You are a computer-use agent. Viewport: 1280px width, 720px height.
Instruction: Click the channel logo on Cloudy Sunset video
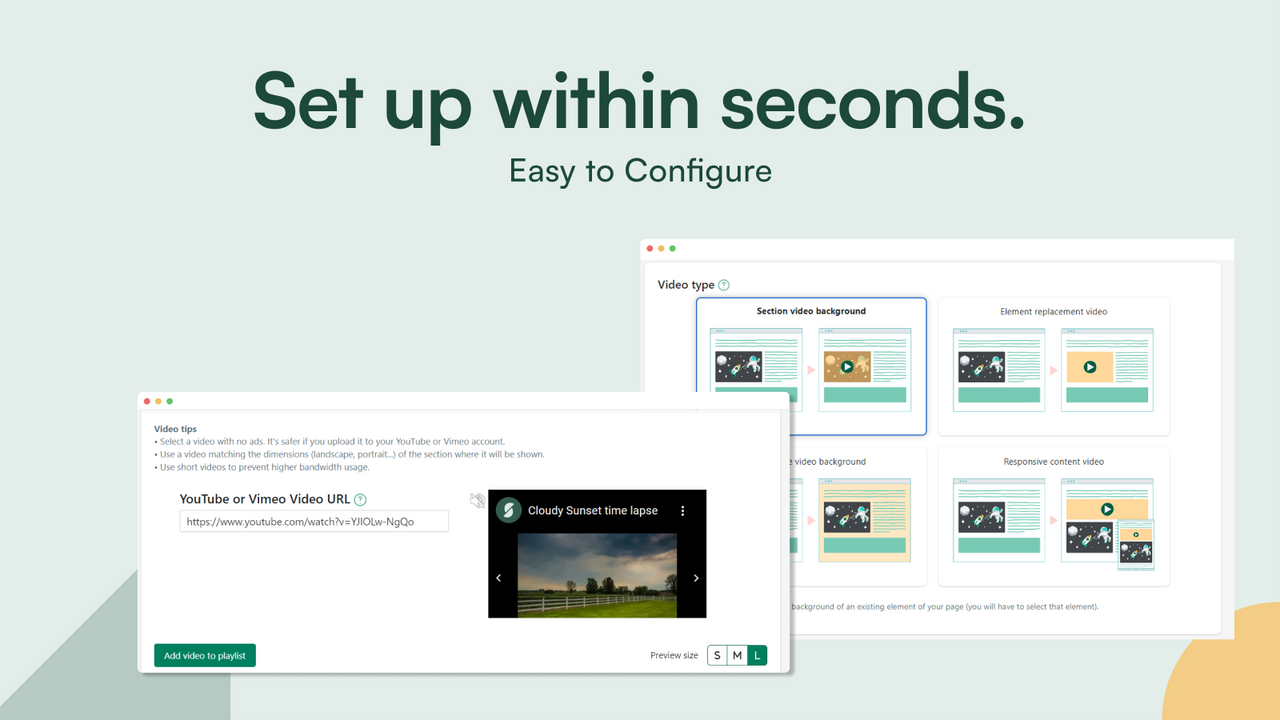(510, 510)
